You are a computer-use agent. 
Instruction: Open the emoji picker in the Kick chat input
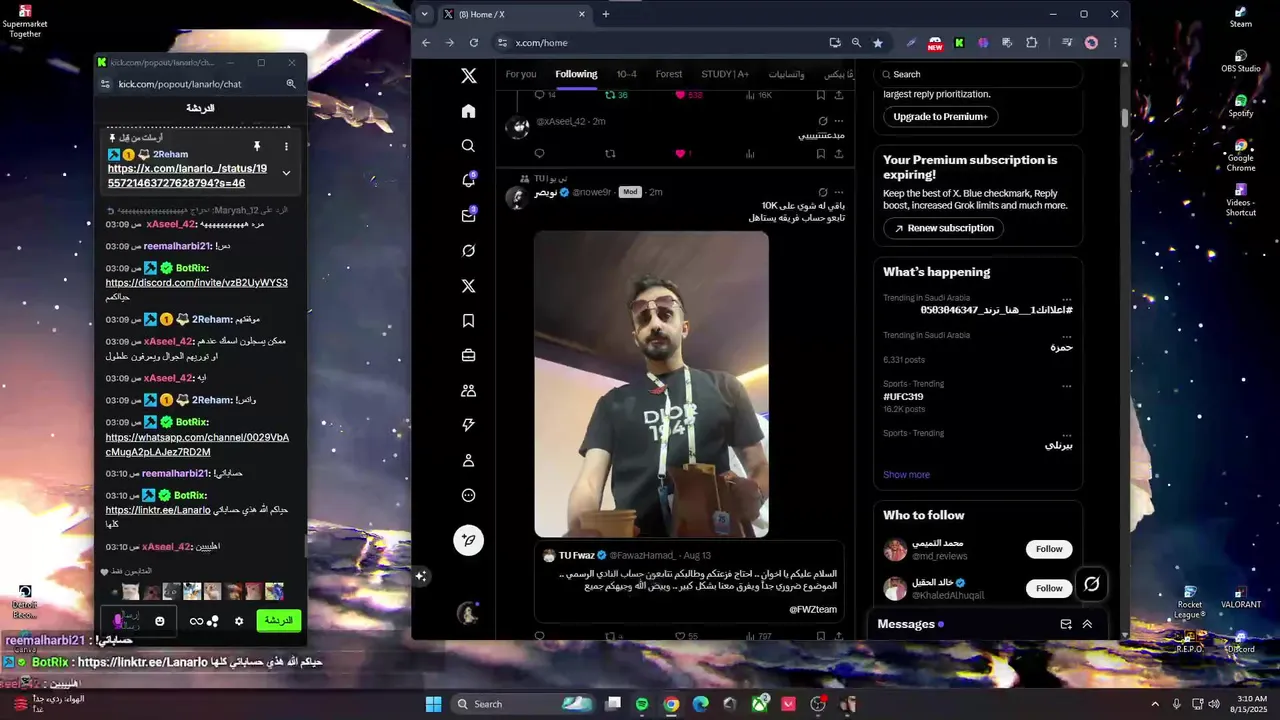pyautogui.click(x=160, y=621)
